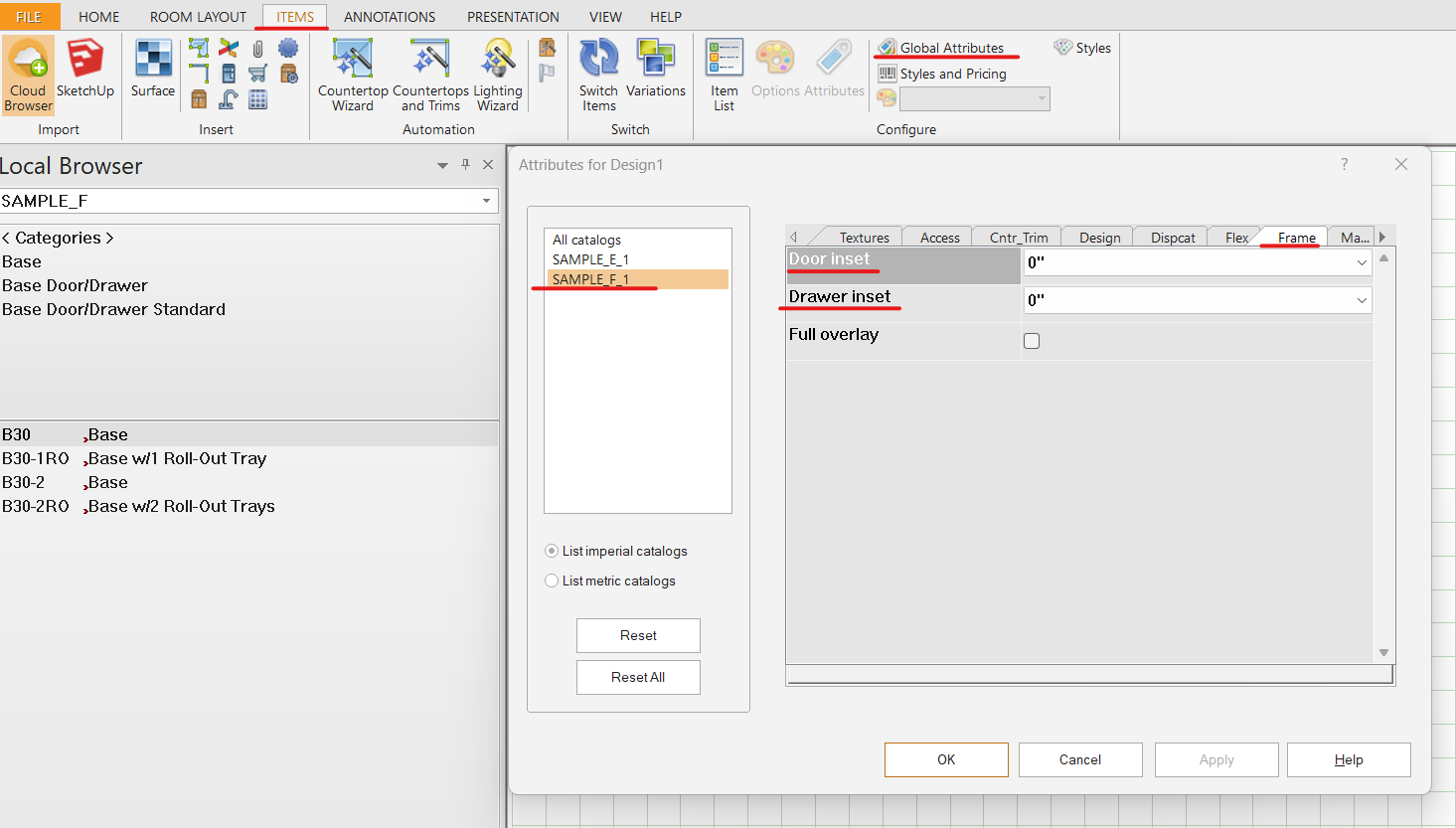Open the ROOM LAYOUT ribbon tab

point(198,17)
